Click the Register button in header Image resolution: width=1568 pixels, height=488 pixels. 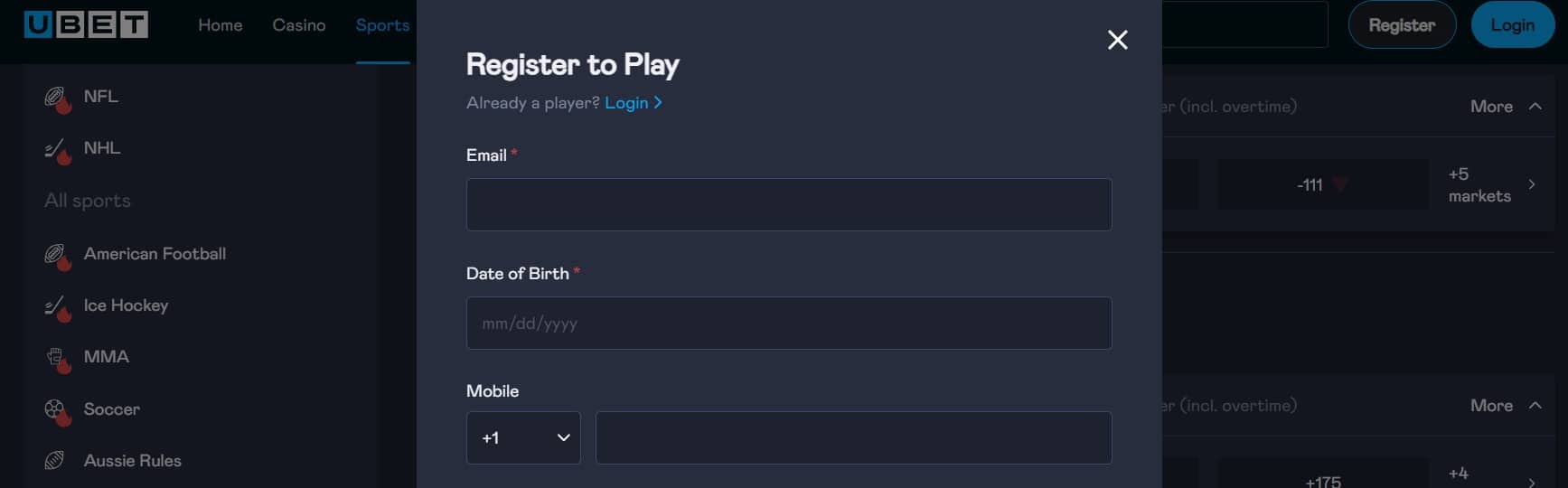coord(1402,25)
